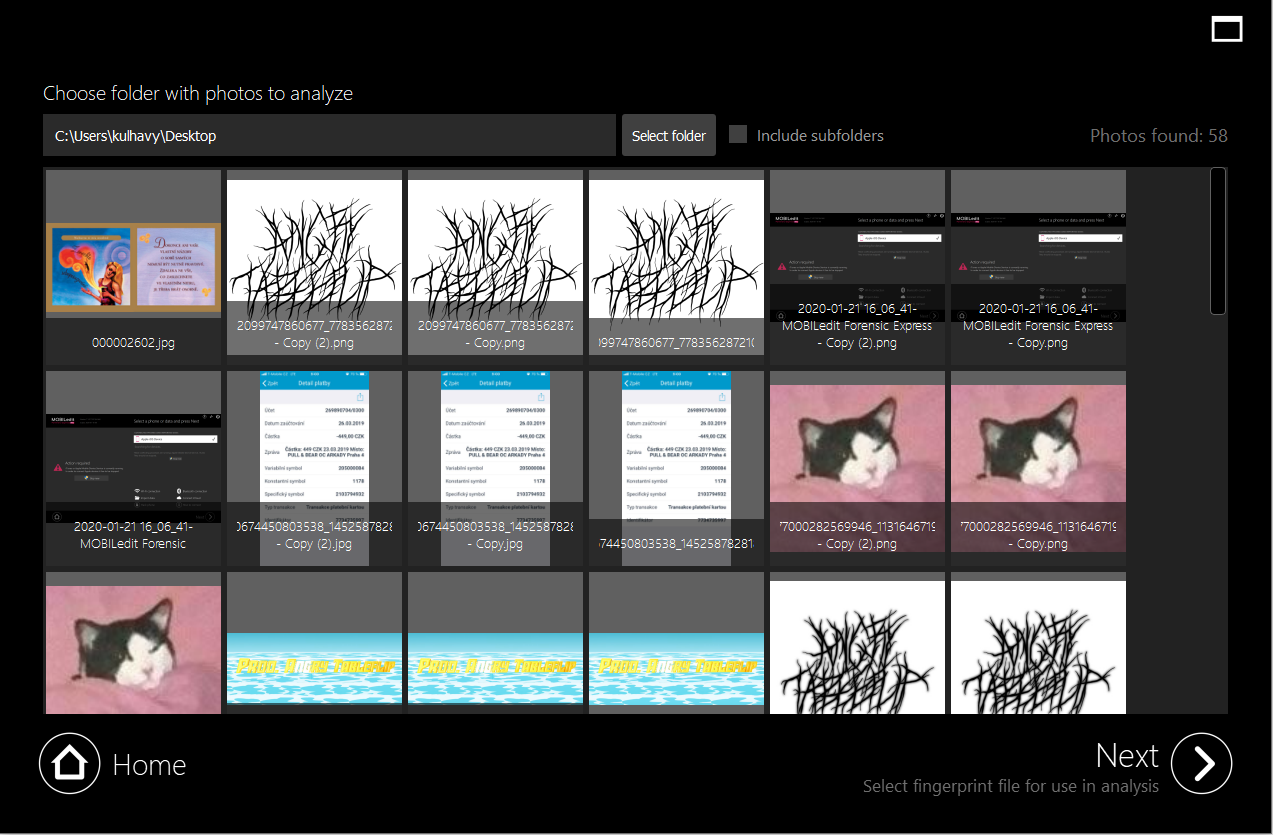This screenshot has height=835, width=1273.
Task: Select black scribble image labeled Copy.png
Action: 495,266
